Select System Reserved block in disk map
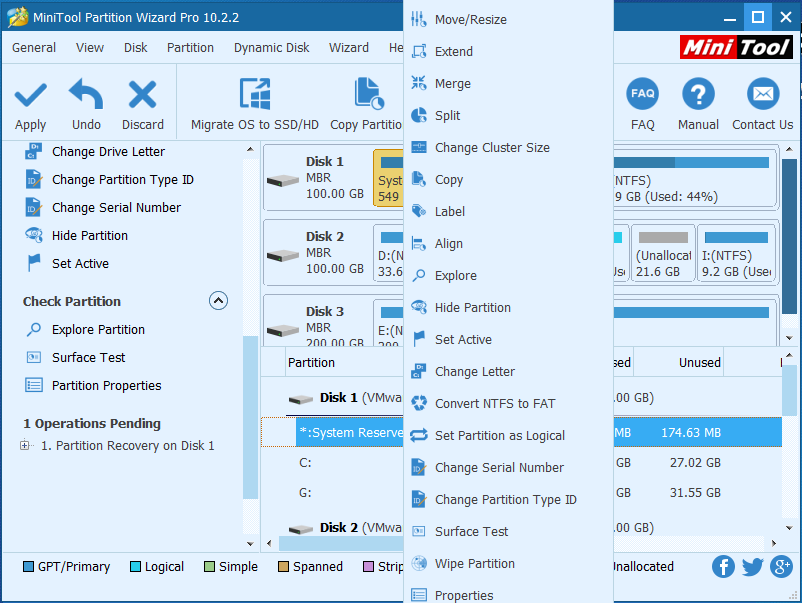Viewport: 802px width, 603px height. (389, 177)
